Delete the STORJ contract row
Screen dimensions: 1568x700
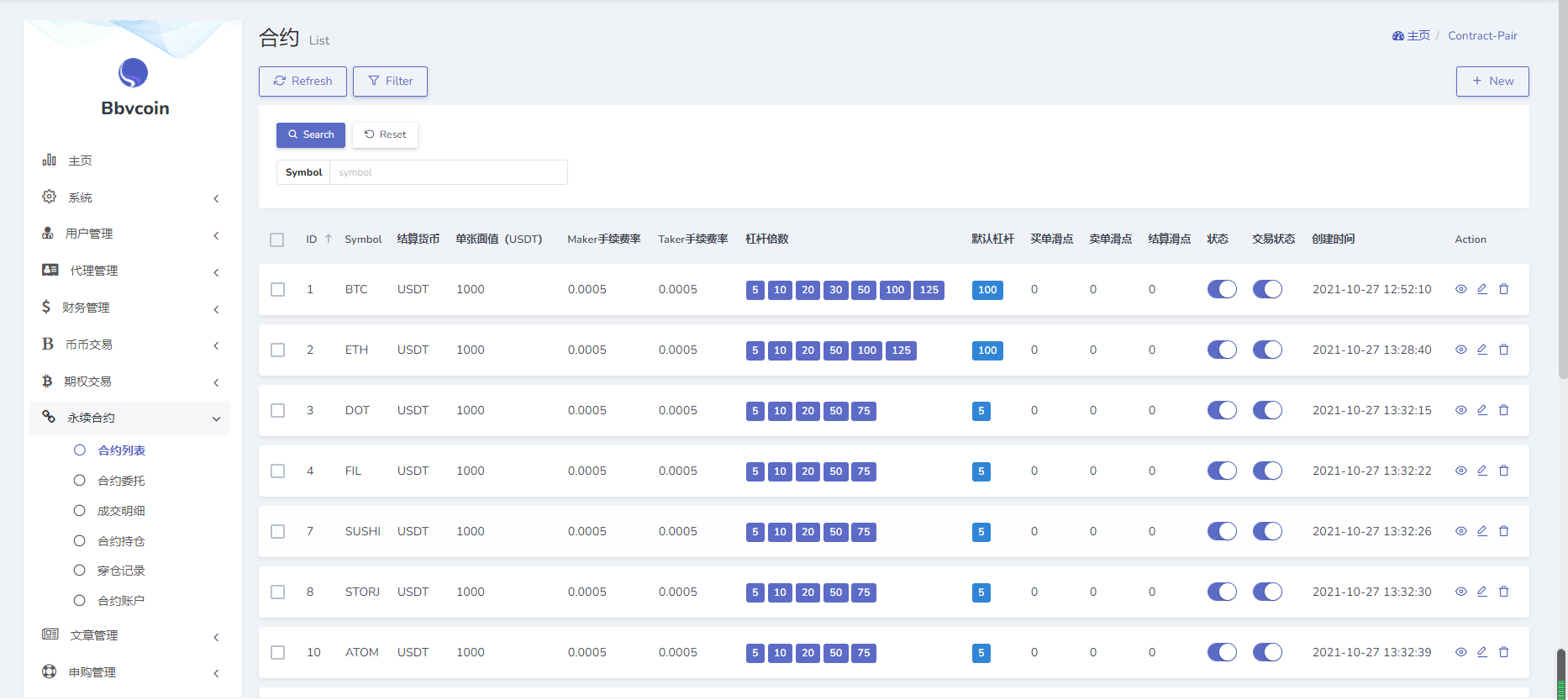click(x=1504, y=592)
